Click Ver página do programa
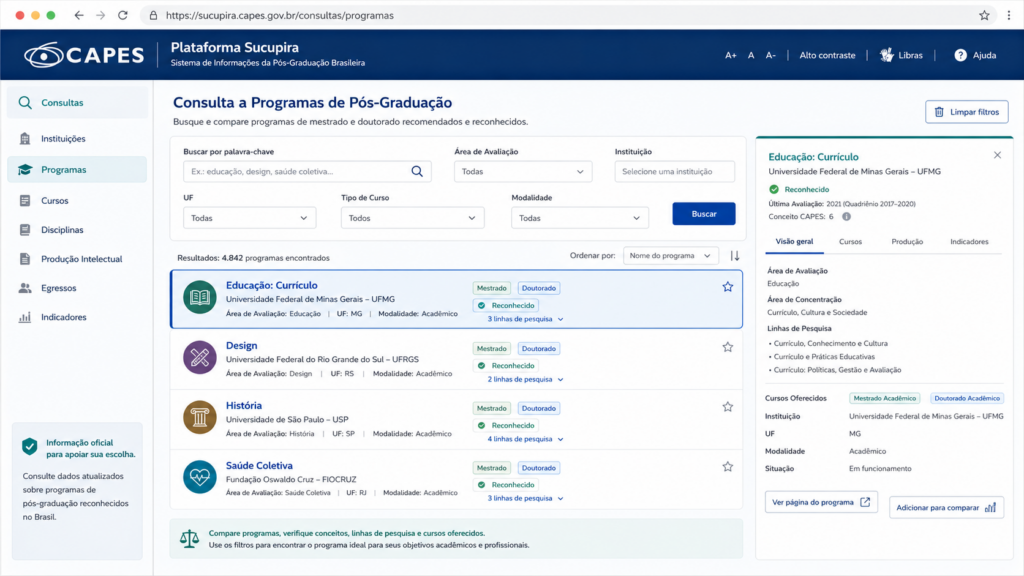 tap(821, 502)
